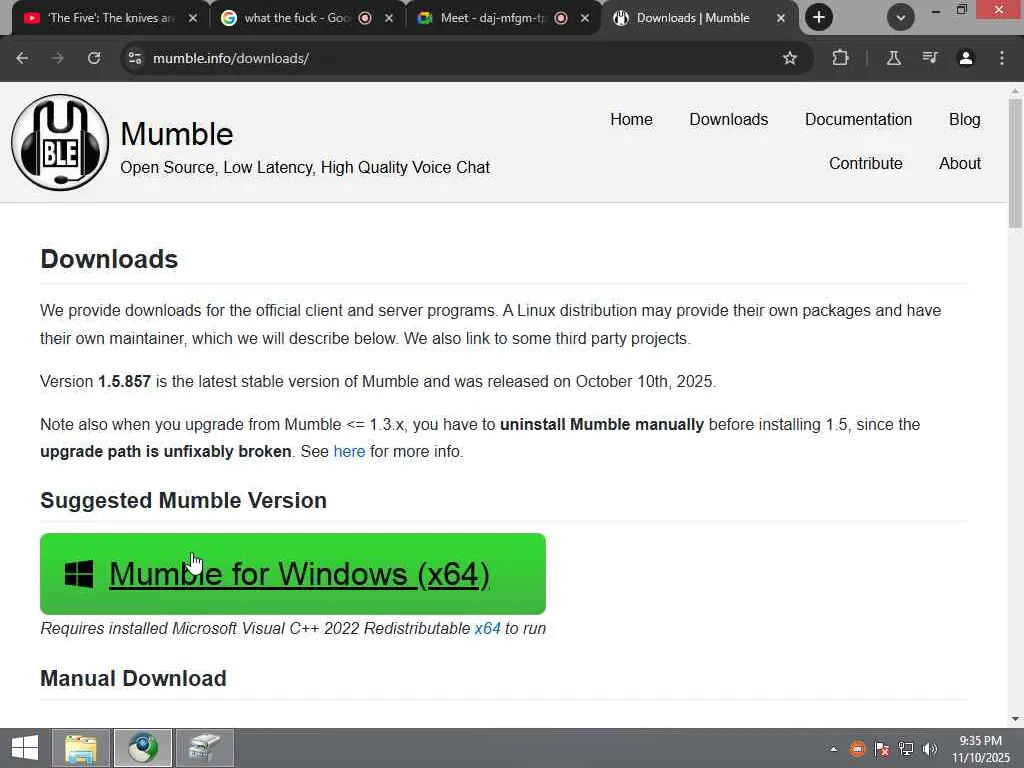This screenshot has height=768, width=1024.
Task: Open Documentation in the site navigation
Action: 858,120
